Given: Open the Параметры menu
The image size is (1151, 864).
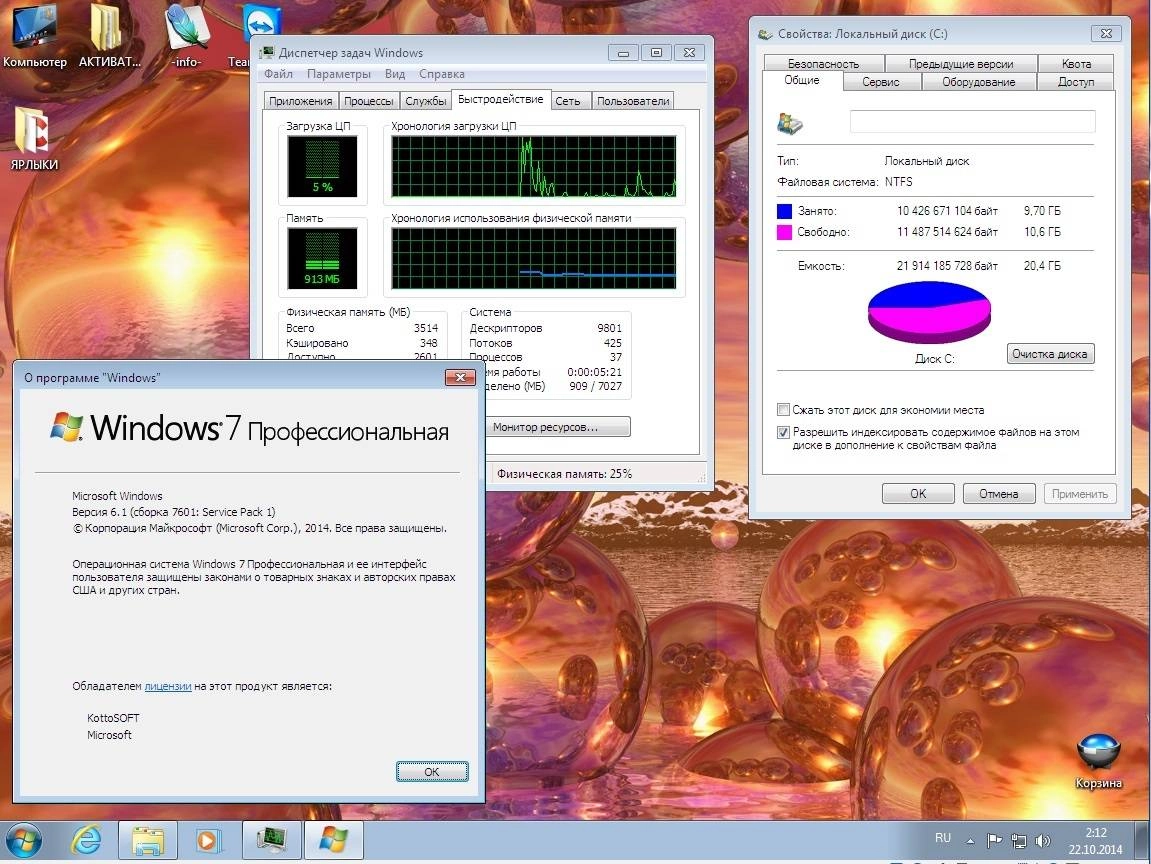Looking at the screenshot, I should pyautogui.click(x=338, y=73).
